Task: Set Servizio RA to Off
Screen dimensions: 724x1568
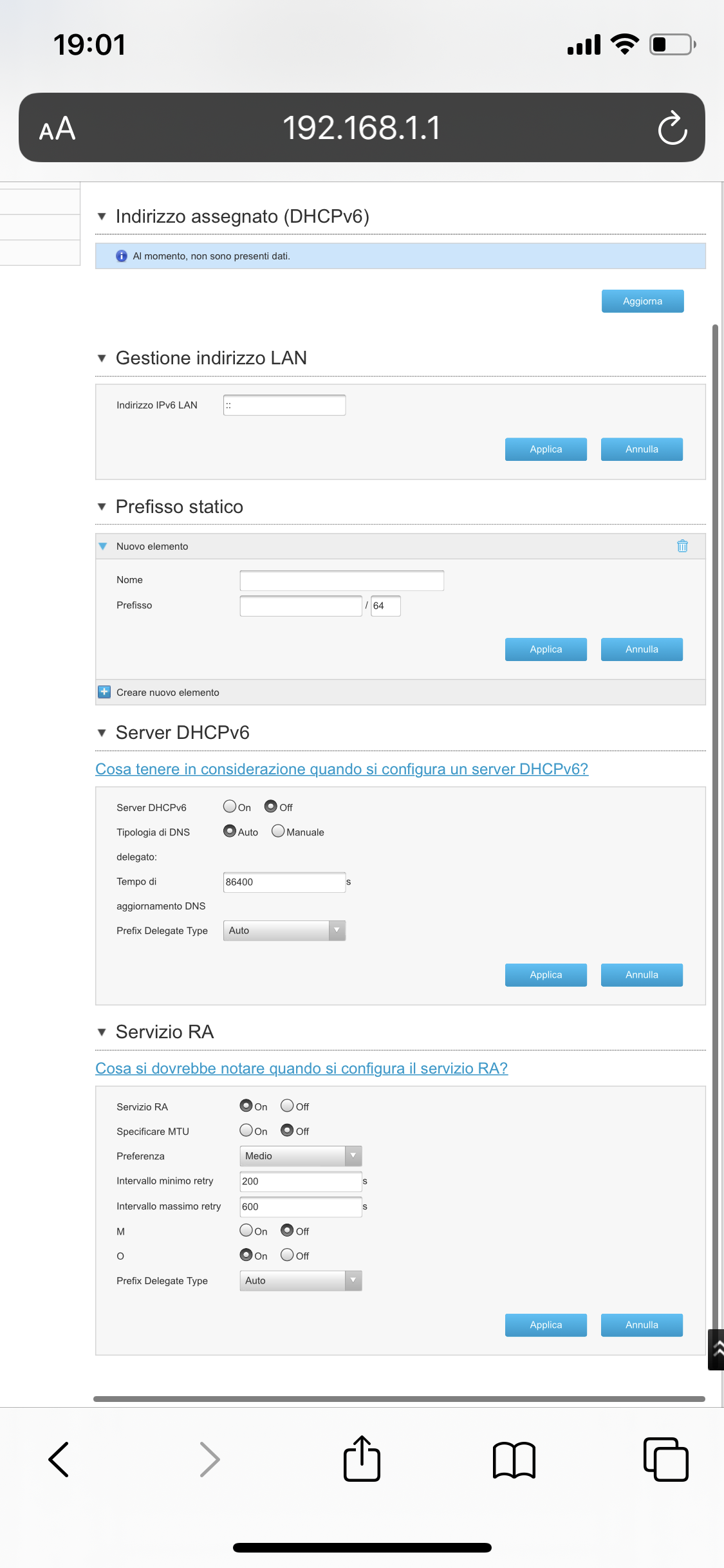Action: [x=287, y=1106]
